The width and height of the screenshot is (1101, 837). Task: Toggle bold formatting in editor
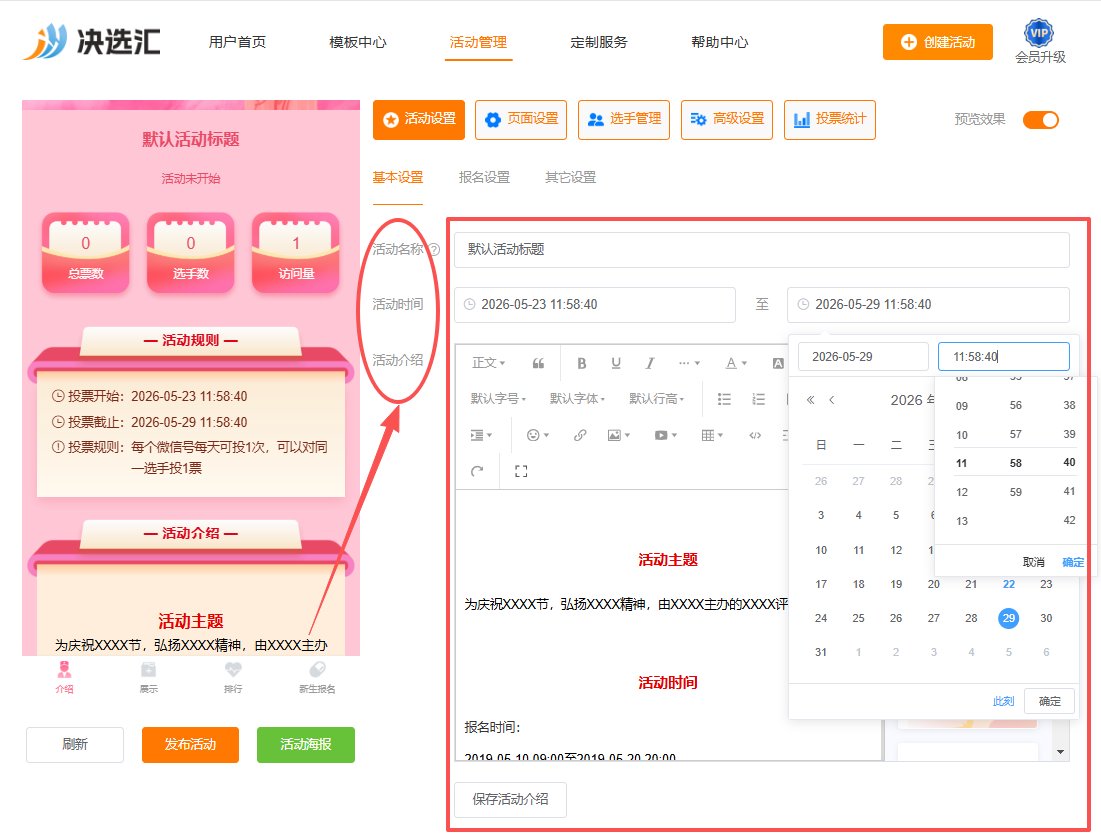581,363
